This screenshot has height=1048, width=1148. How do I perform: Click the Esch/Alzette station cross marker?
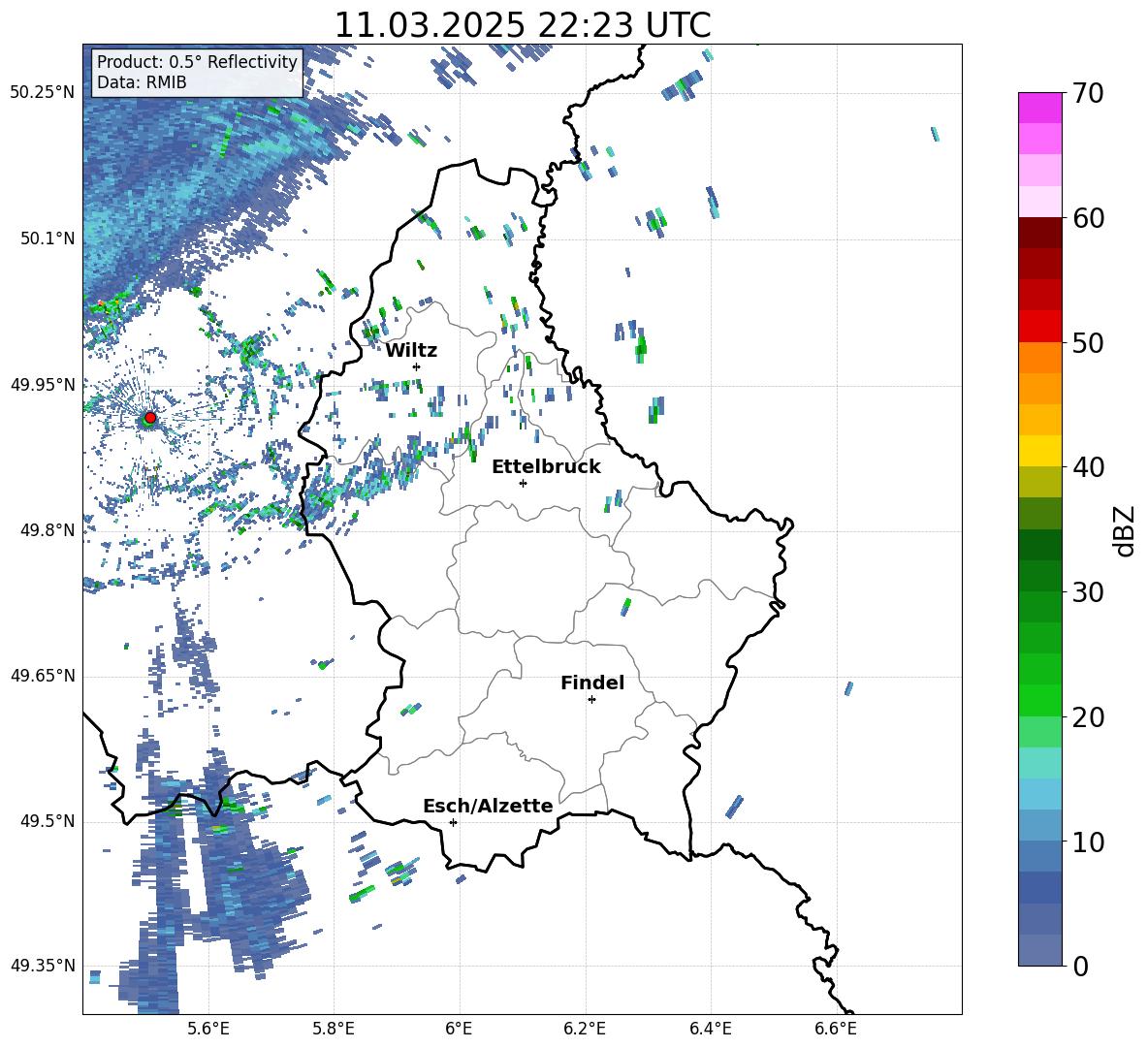pos(453,822)
